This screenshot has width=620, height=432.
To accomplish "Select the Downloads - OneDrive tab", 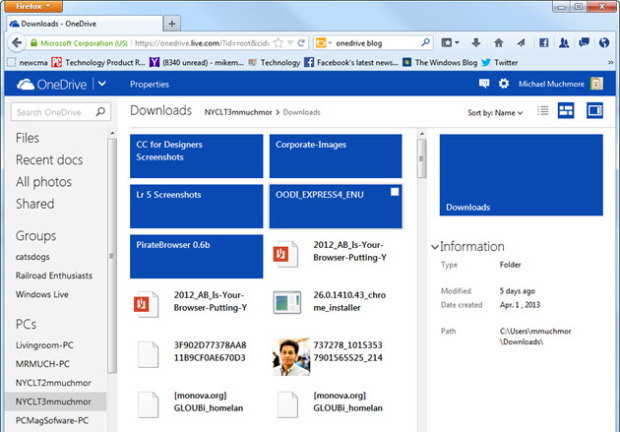I will pos(84,24).
